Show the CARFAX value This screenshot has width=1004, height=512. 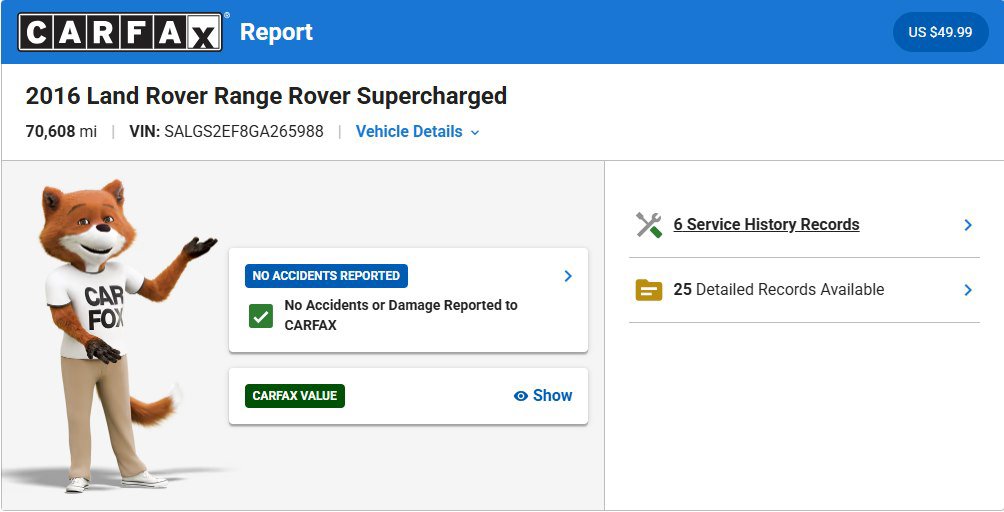[x=543, y=396]
